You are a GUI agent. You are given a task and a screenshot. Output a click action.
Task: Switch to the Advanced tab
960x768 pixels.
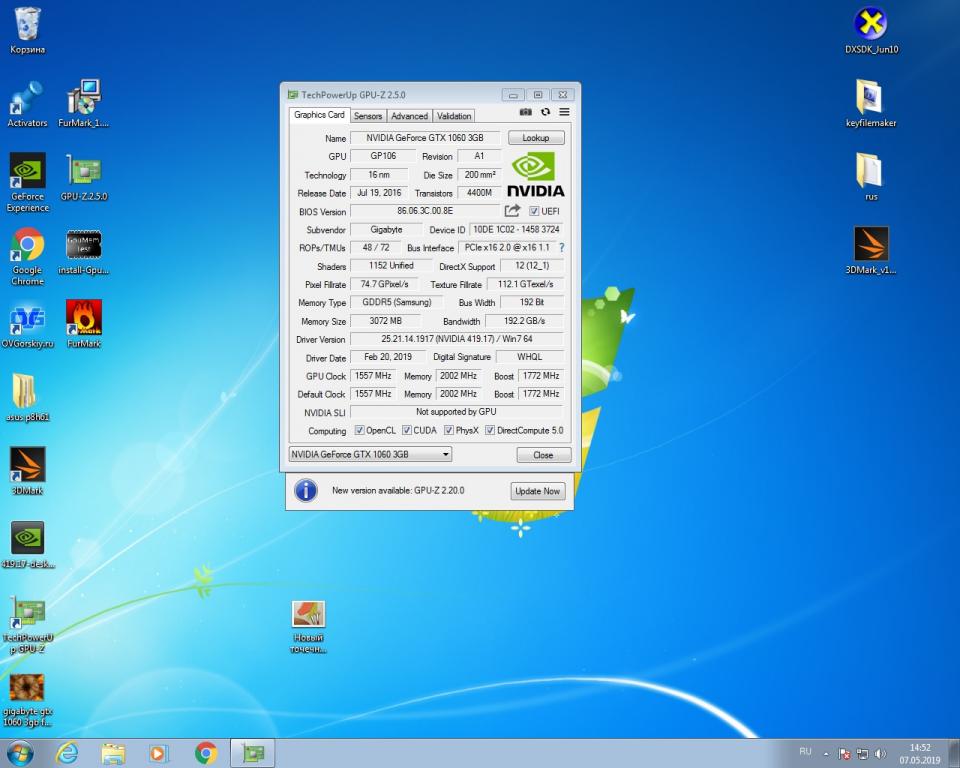(409, 116)
